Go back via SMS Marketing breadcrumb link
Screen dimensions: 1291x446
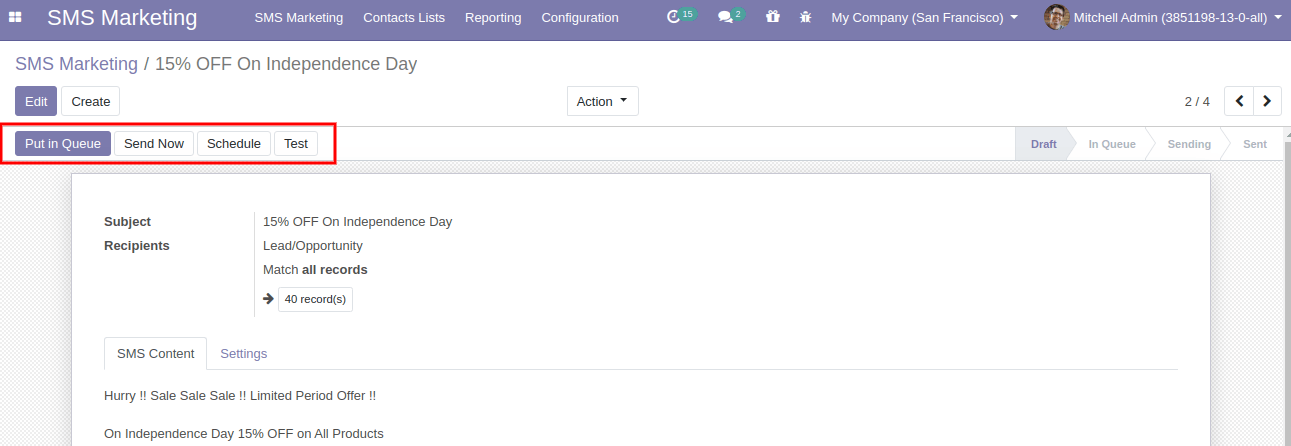(x=76, y=64)
